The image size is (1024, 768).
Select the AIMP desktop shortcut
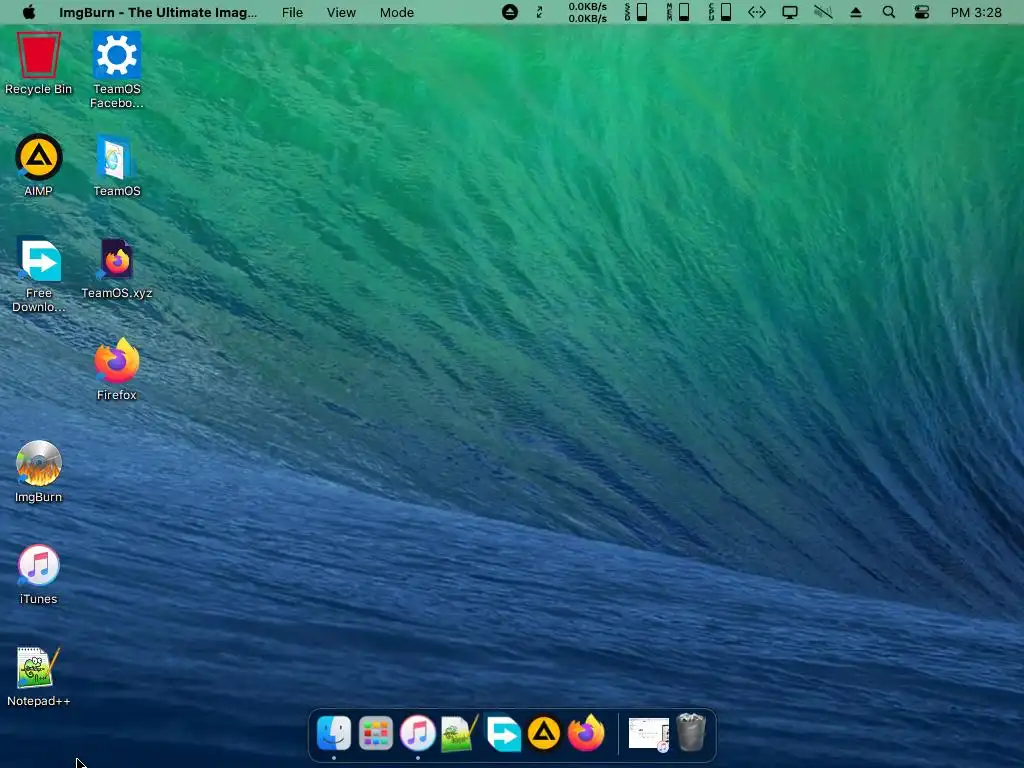[x=39, y=157]
